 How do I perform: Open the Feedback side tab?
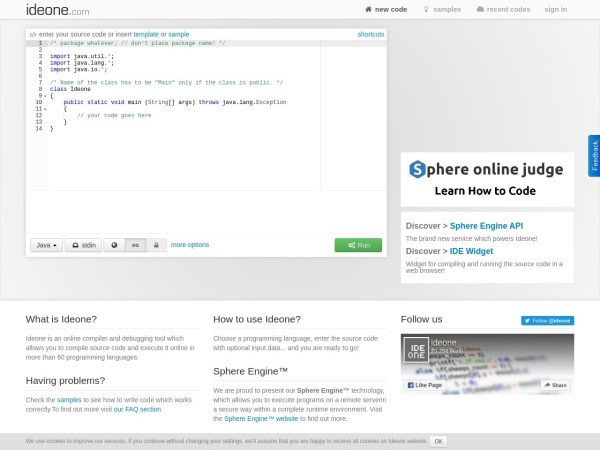click(x=594, y=156)
